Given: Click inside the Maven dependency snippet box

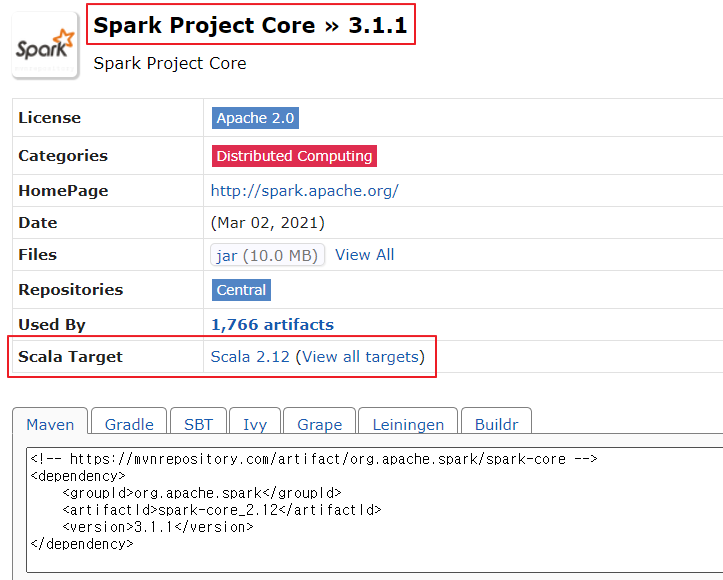Looking at the screenshot, I should tap(374, 509).
